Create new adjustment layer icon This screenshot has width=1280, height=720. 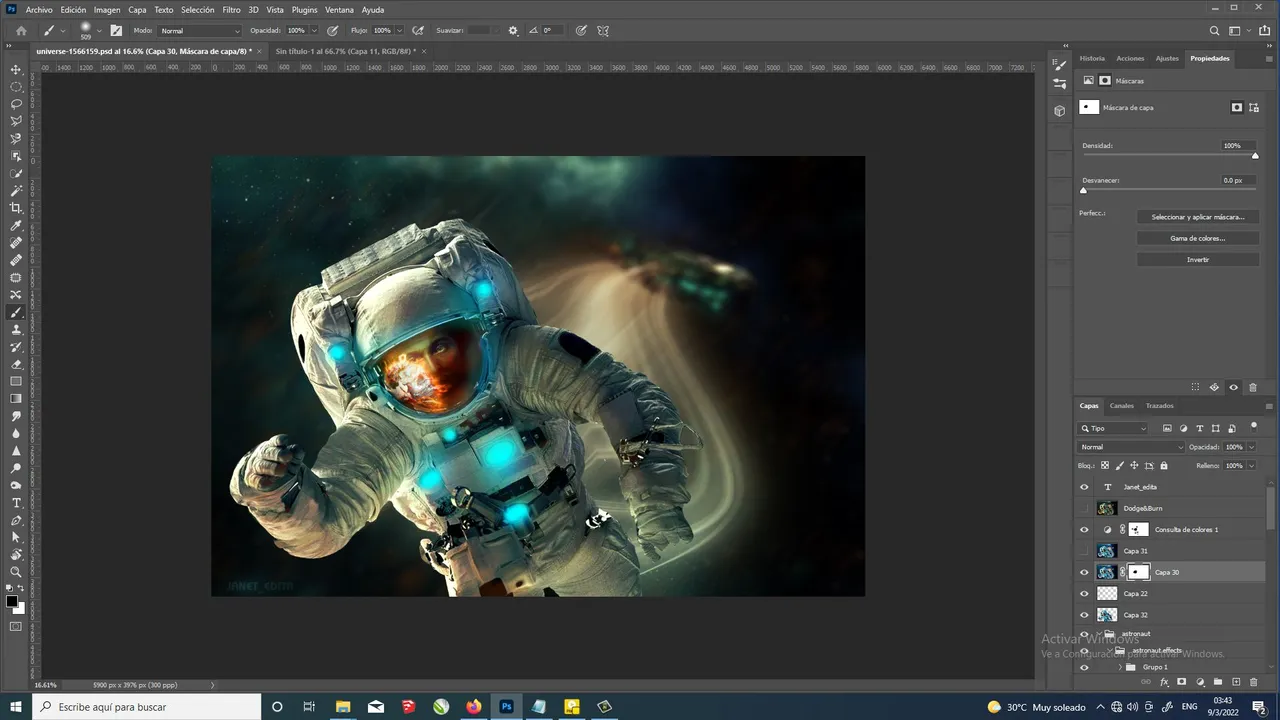(x=1200, y=682)
